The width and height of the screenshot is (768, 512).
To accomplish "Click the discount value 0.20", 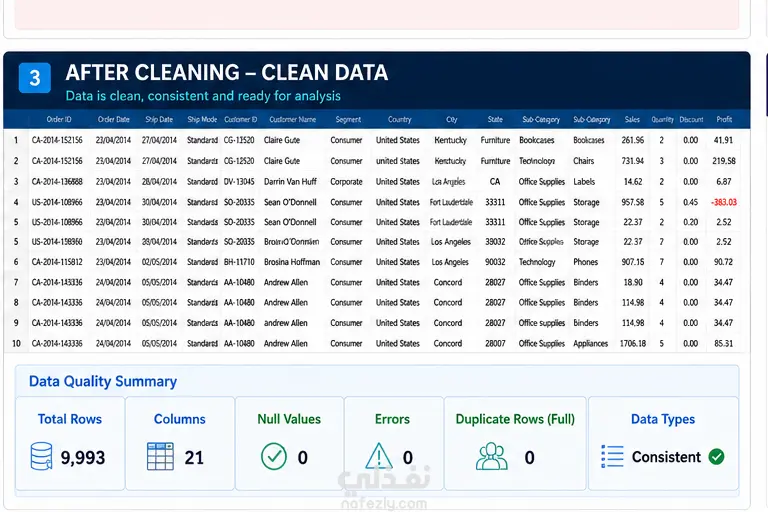I will (x=691, y=222).
